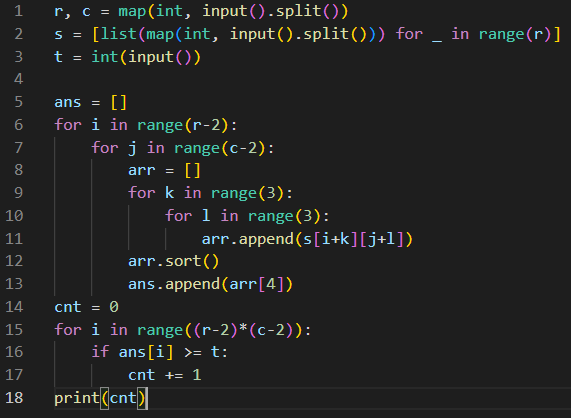Click 'cnt = 0' on line 14
The width and height of the screenshot is (571, 418).
click(x=86, y=307)
